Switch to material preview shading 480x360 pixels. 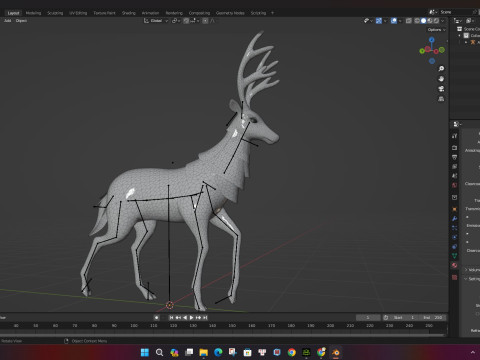pos(430,21)
